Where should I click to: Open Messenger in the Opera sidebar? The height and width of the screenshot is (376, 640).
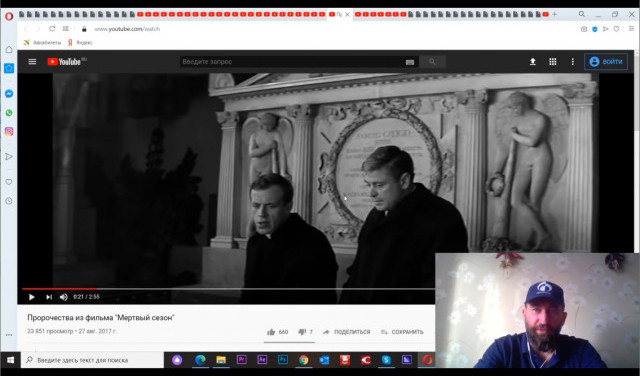9,93
